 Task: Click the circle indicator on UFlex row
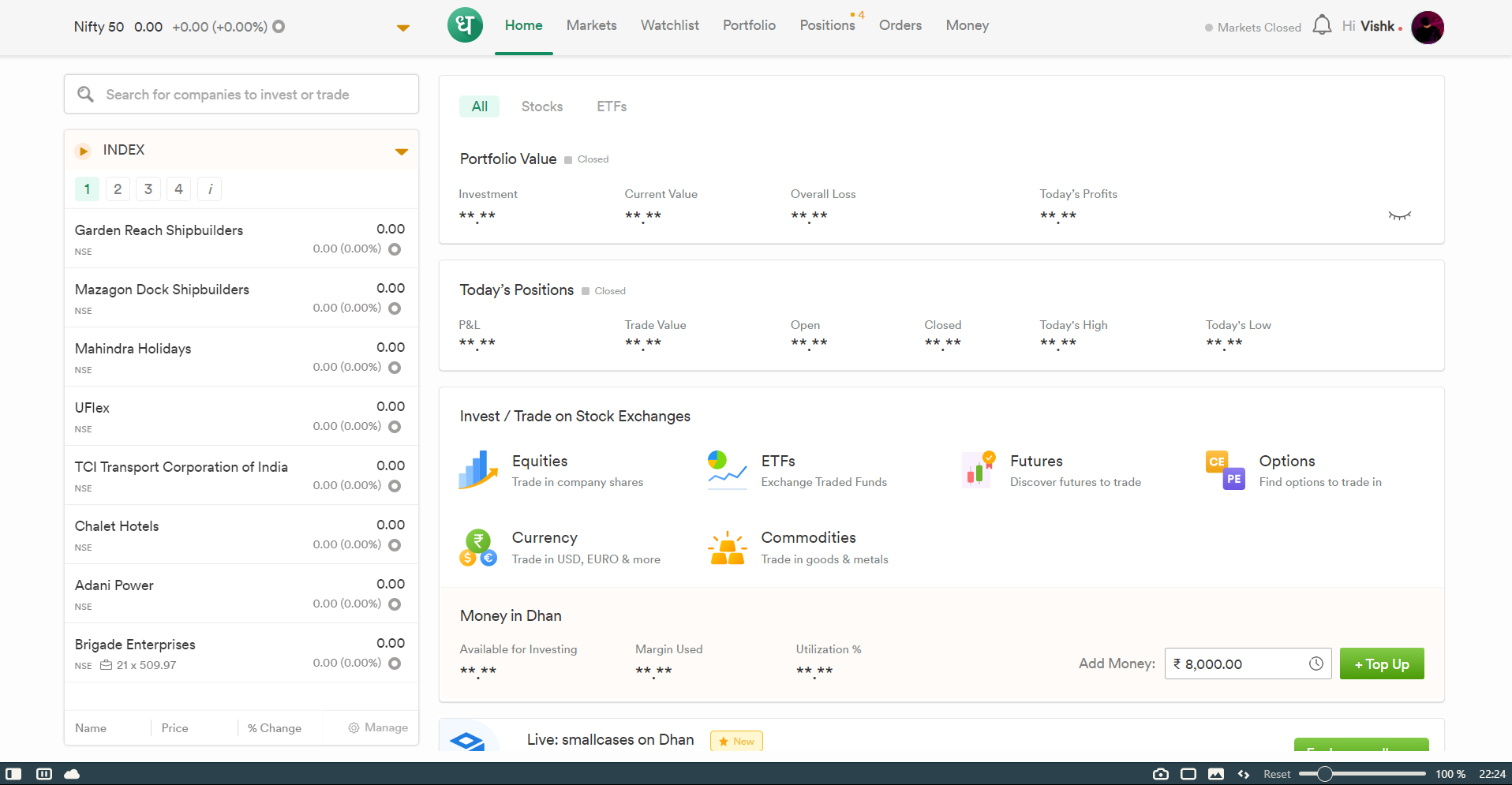395,427
